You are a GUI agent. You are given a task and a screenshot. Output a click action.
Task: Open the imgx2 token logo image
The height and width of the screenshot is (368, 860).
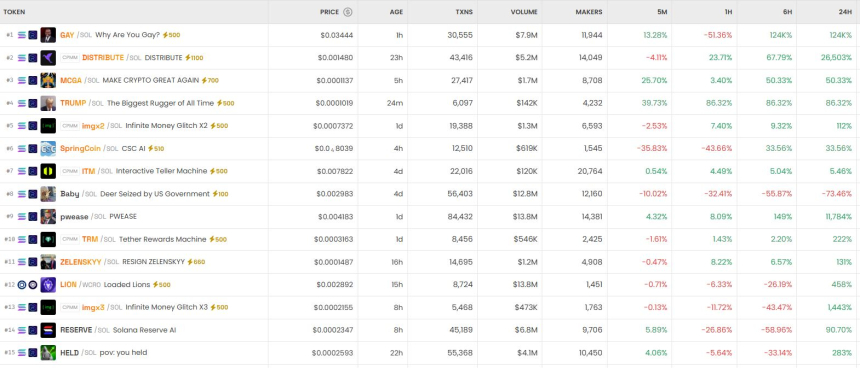[48, 126]
